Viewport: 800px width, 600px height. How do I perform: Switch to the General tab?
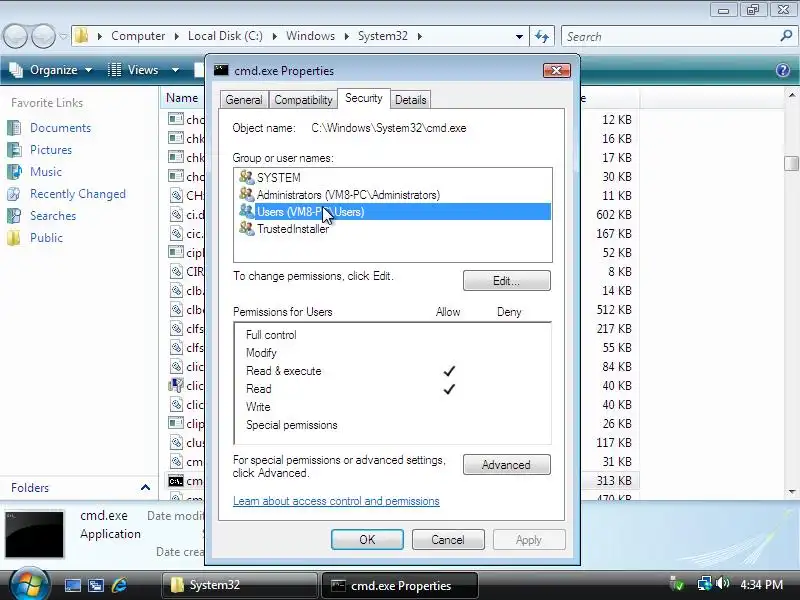(243, 99)
